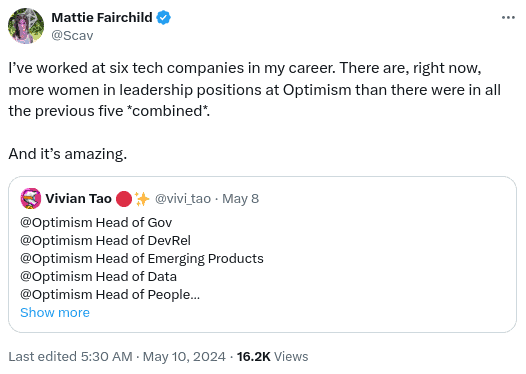Click @Optimism in Head of People line
The image size is (526, 374).
coord(56,295)
